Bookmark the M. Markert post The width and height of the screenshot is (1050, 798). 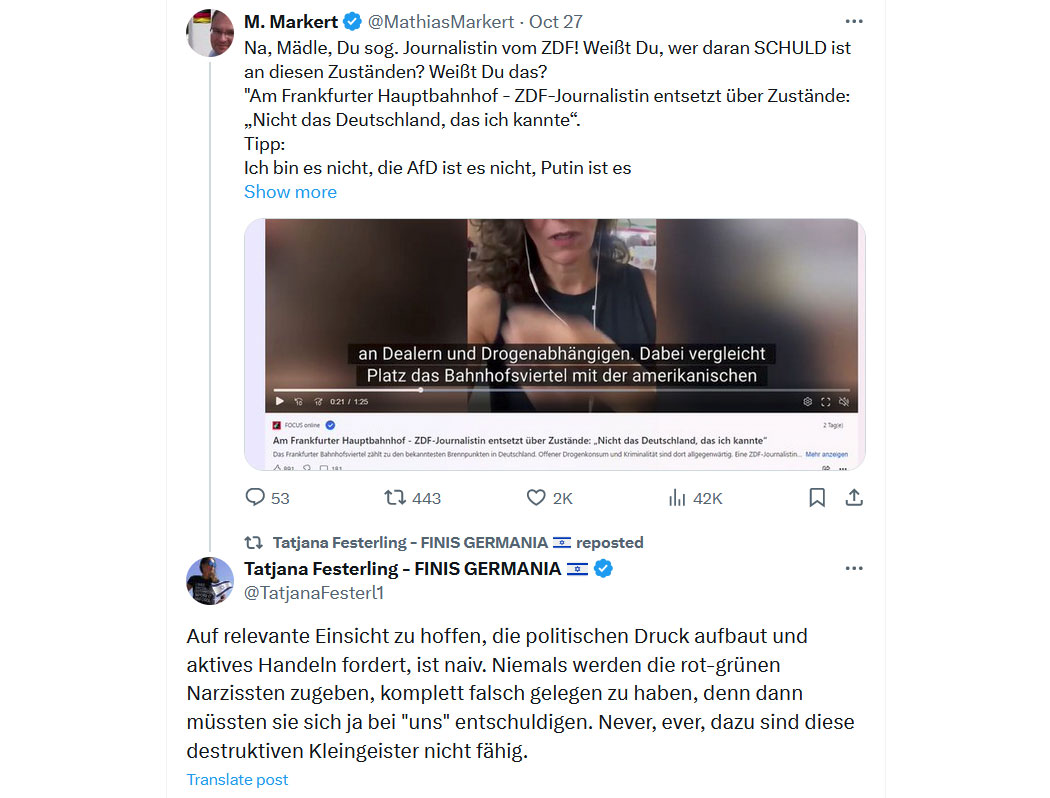tap(817, 497)
